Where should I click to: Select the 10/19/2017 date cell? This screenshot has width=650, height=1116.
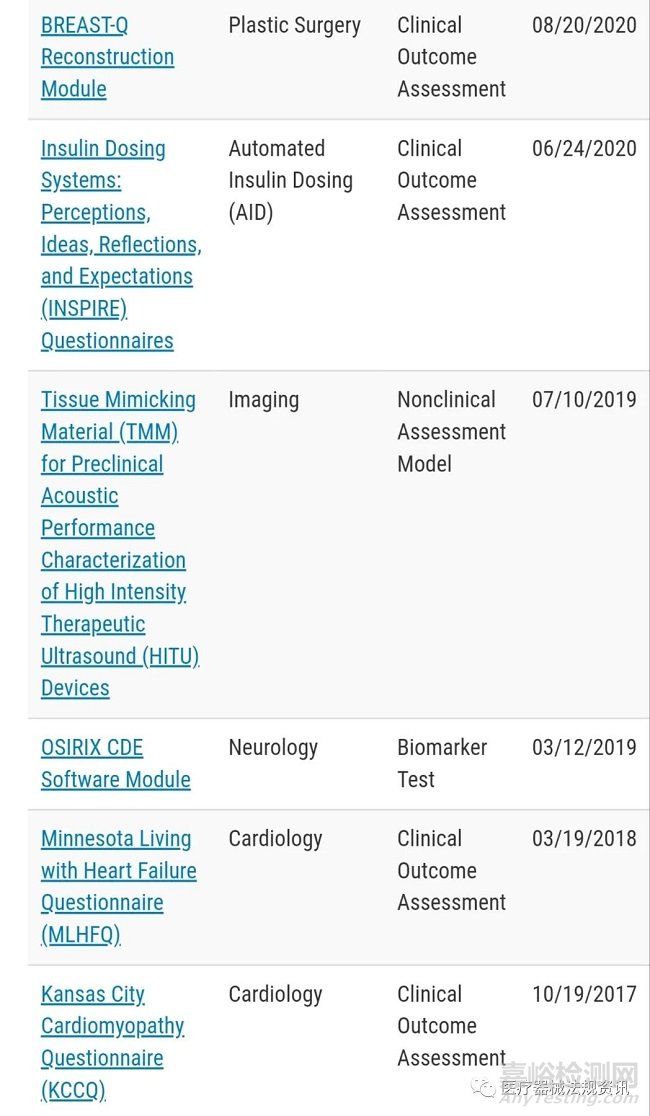tap(584, 995)
